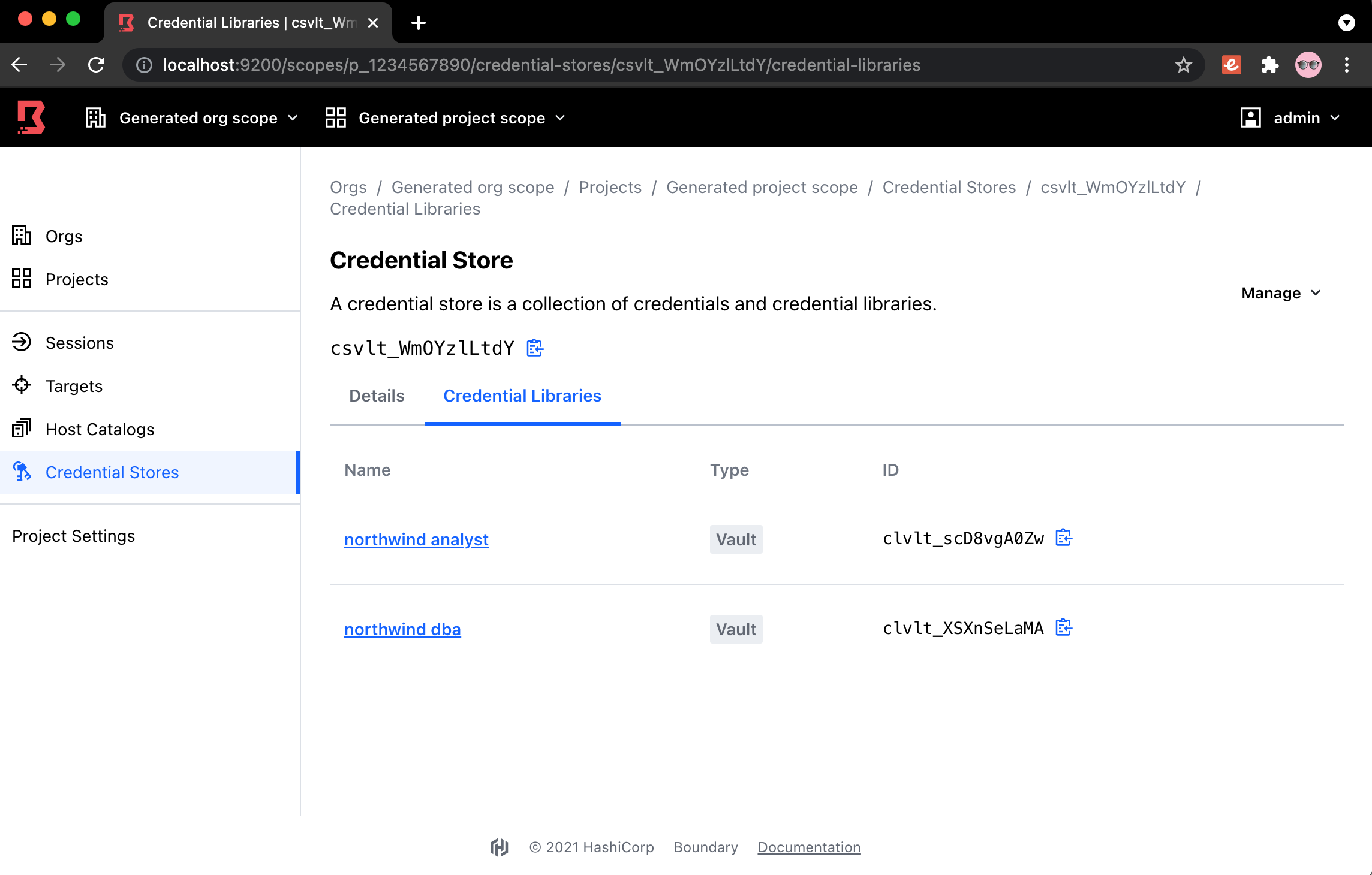The height and width of the screenshot is (875, 1372).
Task: Open the Generated org scope dropdown
Action: click(x=207, y=117)
